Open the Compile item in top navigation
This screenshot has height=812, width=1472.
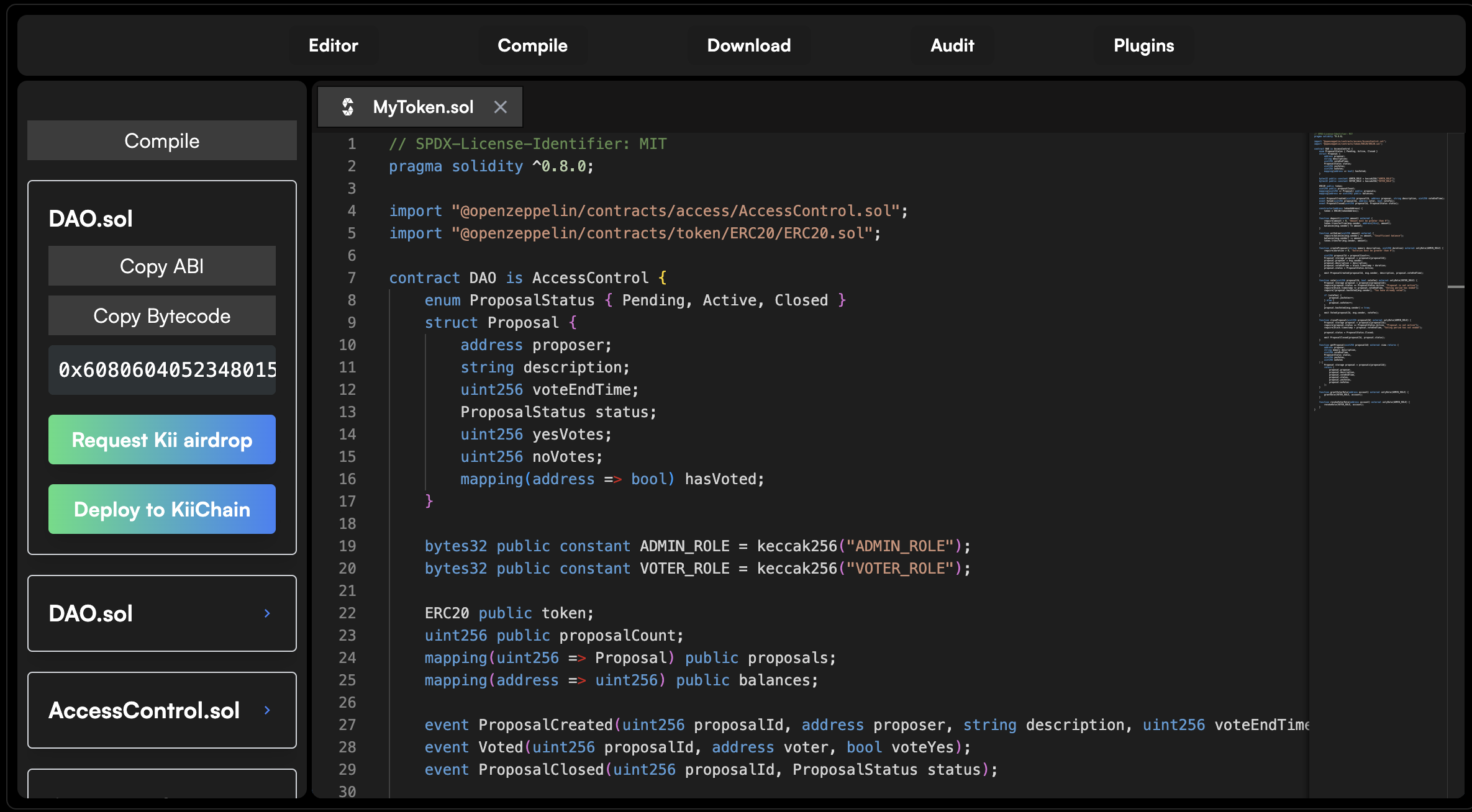[x=532, y=45]
